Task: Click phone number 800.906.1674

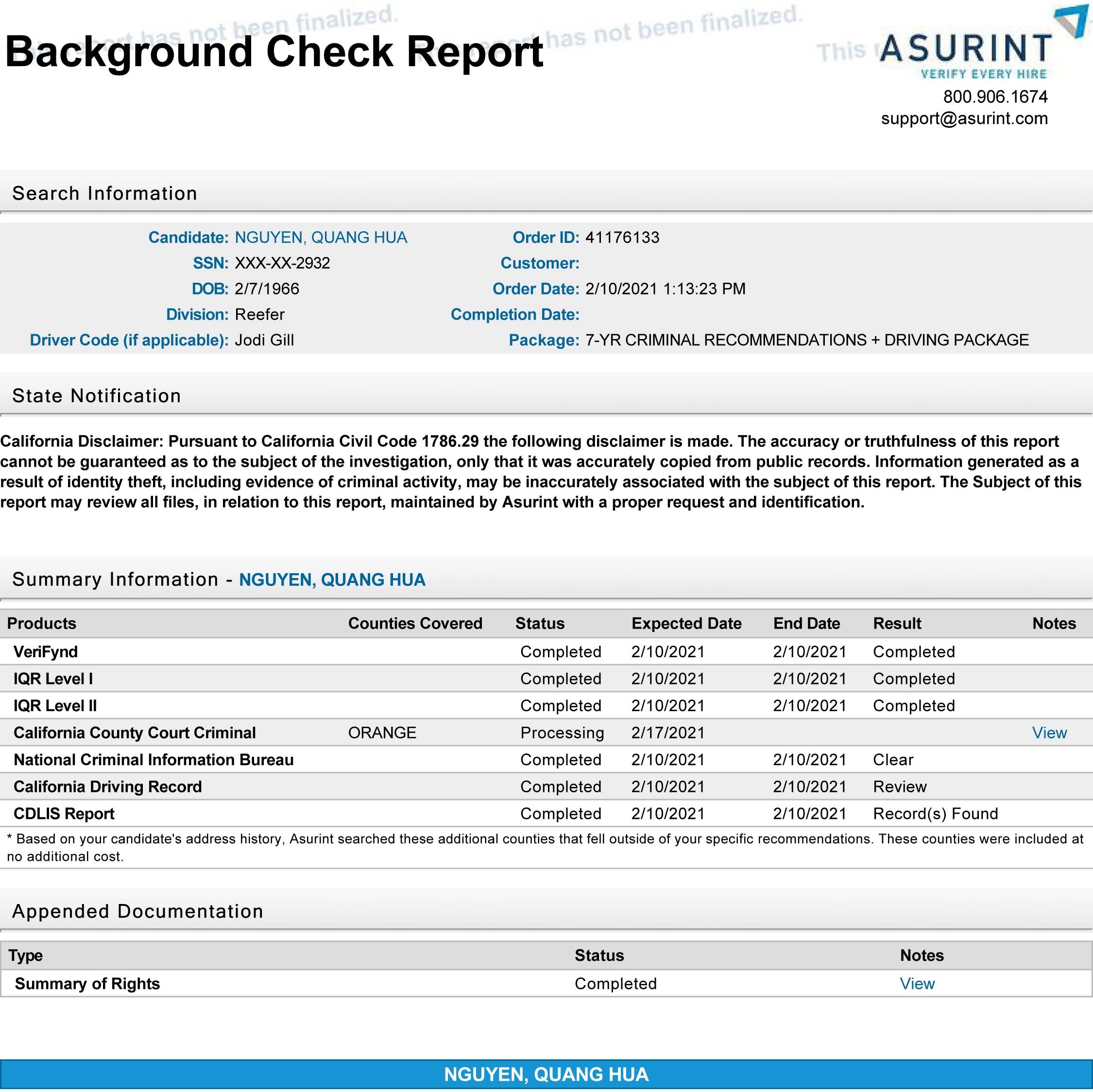Action: tap(995, 97)
